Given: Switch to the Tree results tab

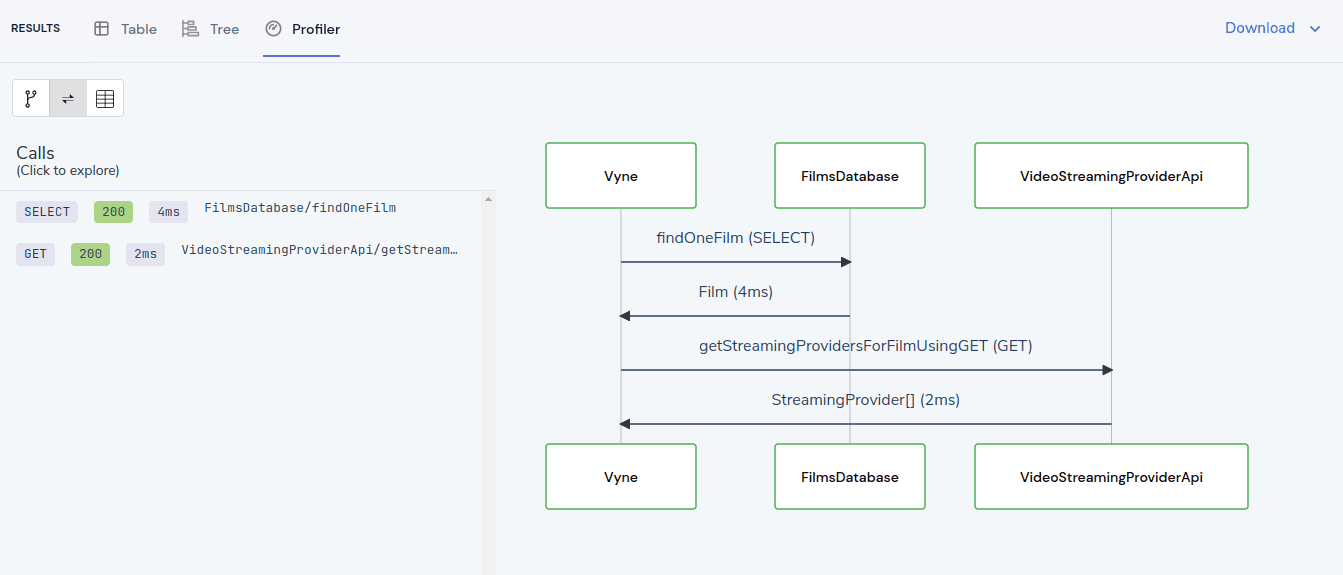Looking at the screenshot, I should pyautogui.click(x=210, y=29).
